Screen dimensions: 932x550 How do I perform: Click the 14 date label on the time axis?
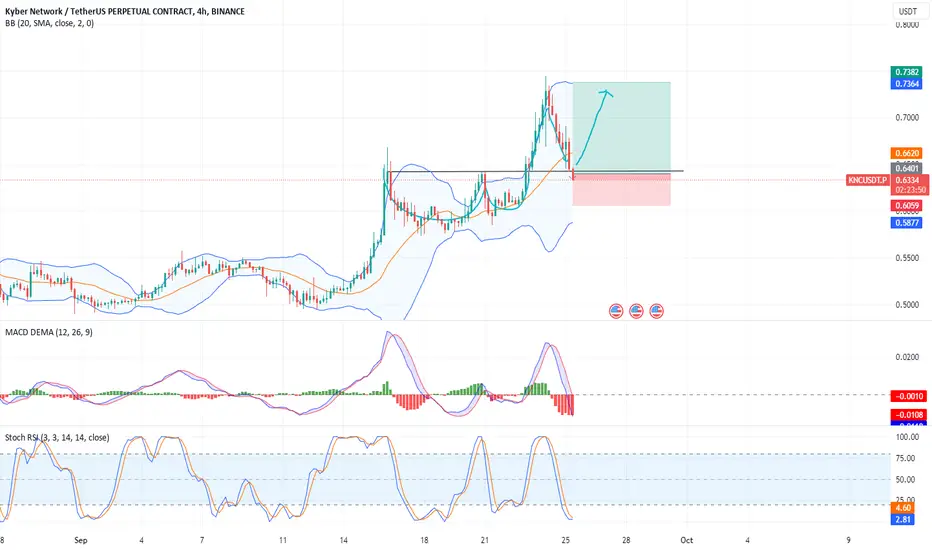(x=344, y=540)
